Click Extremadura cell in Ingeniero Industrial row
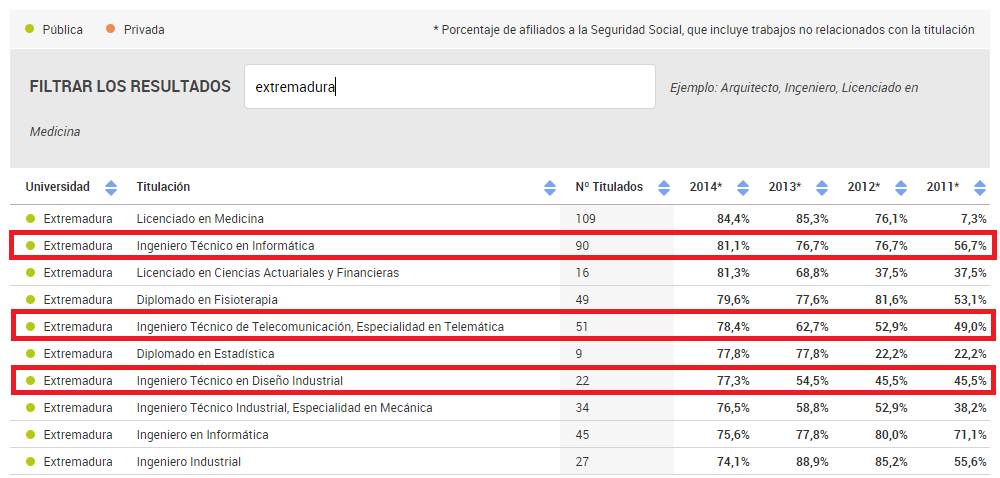Screen dimensions: 1000x478 coord(78,461)
